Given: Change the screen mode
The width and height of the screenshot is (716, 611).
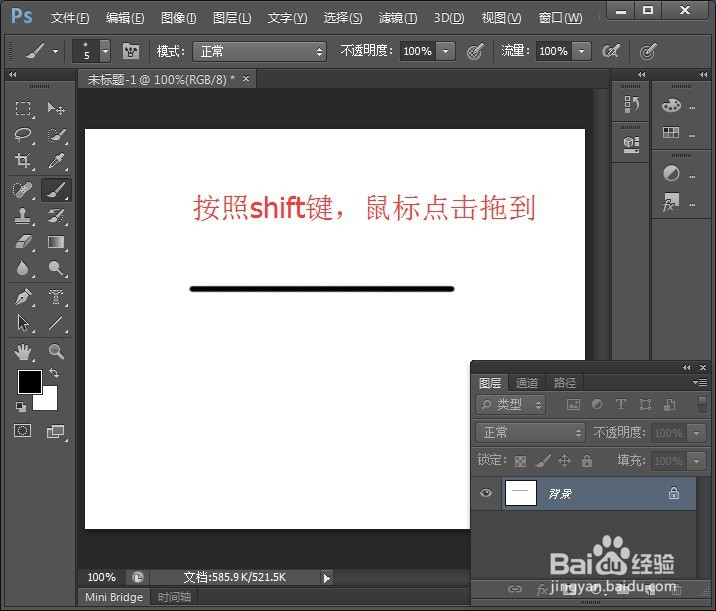Looking at the screenshot, I should (x=56, y=431).
